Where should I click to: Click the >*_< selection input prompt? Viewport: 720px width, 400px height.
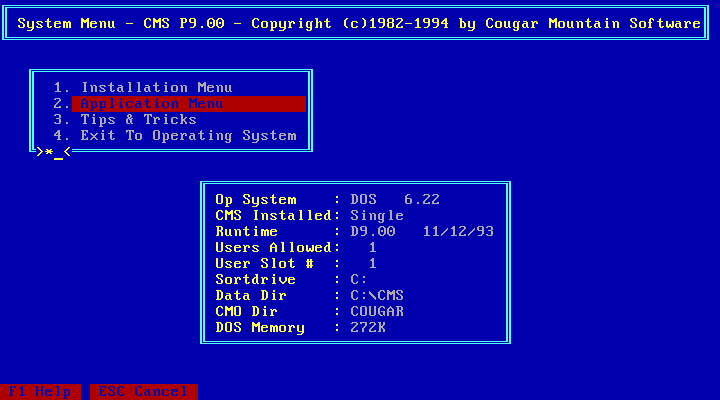pos(54,152)
